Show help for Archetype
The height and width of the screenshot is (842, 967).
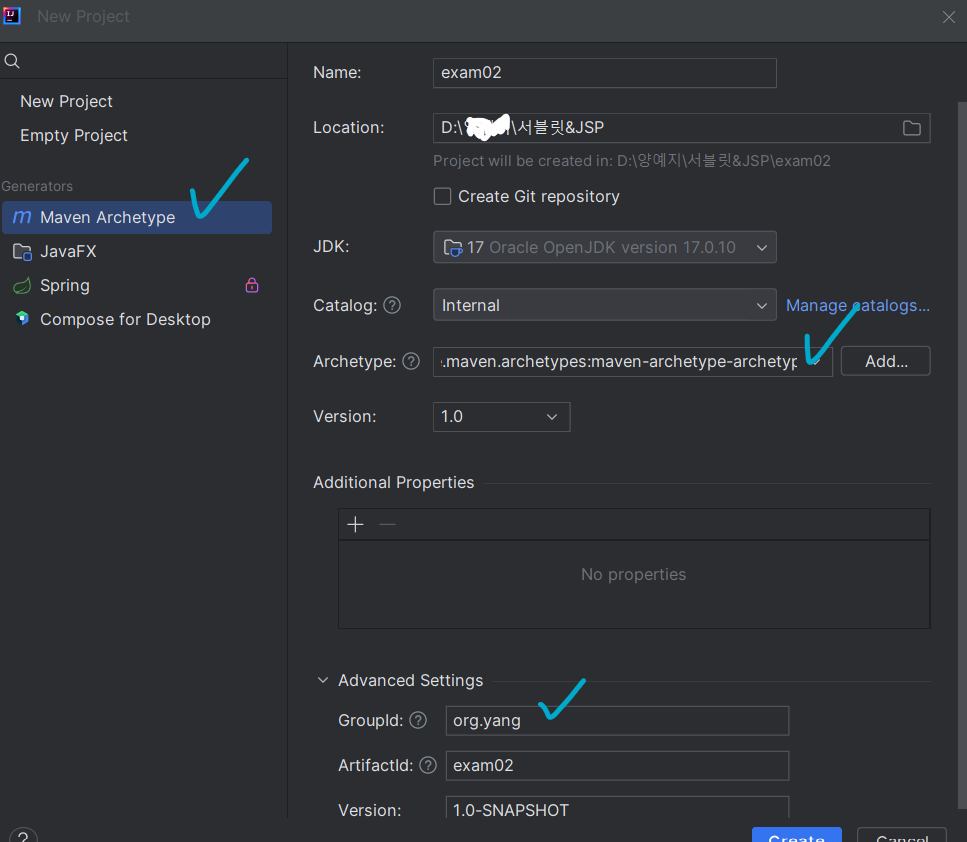pos(411,361)
